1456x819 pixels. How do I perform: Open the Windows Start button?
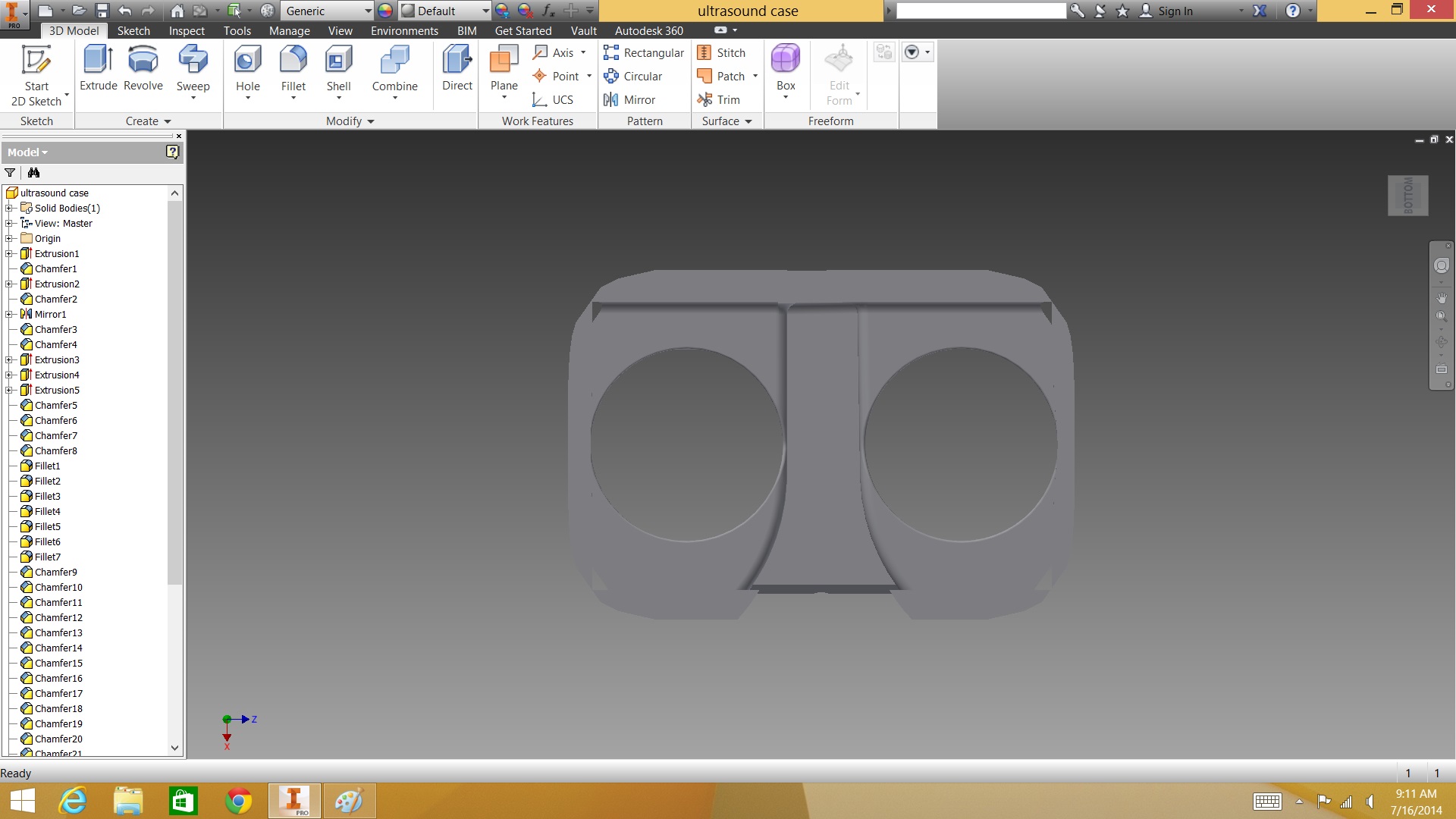pos(23,801)
